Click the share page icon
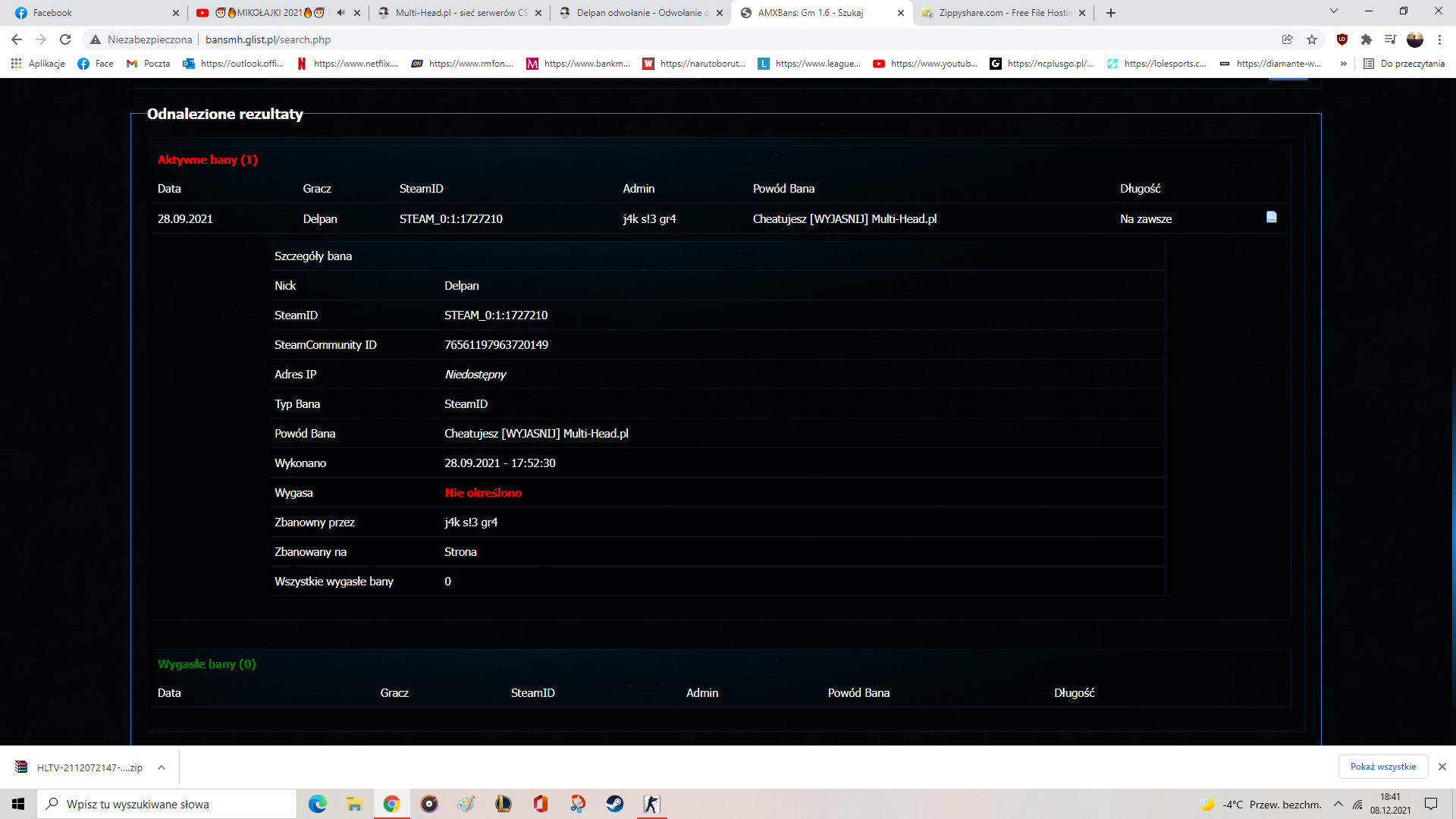This screenshot has height=819, width=1456. coord(1288,39)
